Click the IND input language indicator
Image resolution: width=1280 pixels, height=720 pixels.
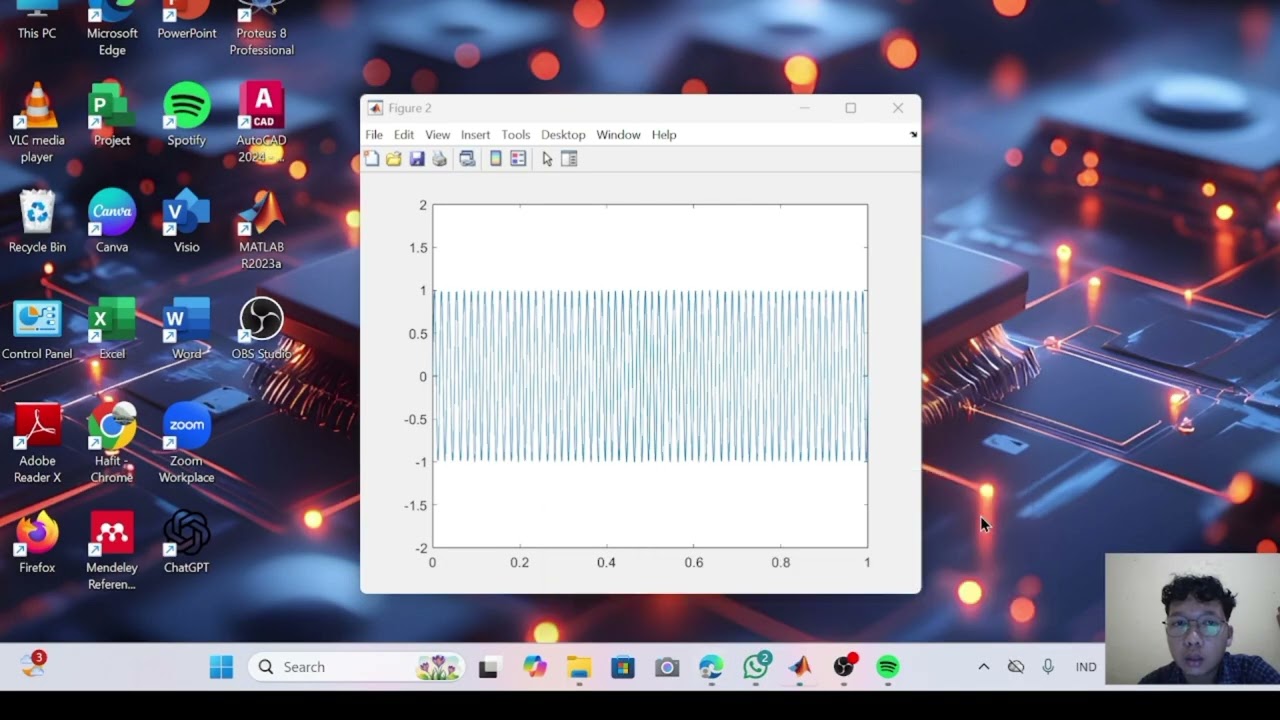click(x=1086, y=667)
